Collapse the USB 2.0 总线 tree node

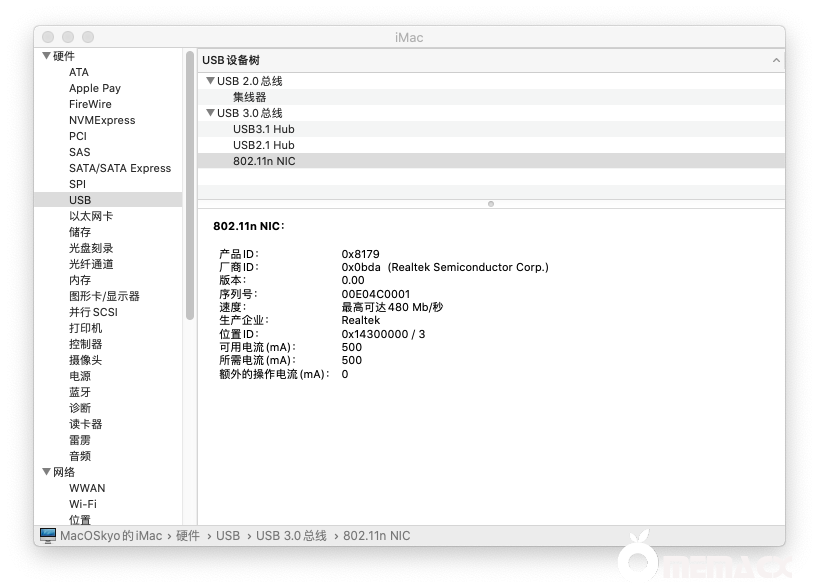(210, 81)
